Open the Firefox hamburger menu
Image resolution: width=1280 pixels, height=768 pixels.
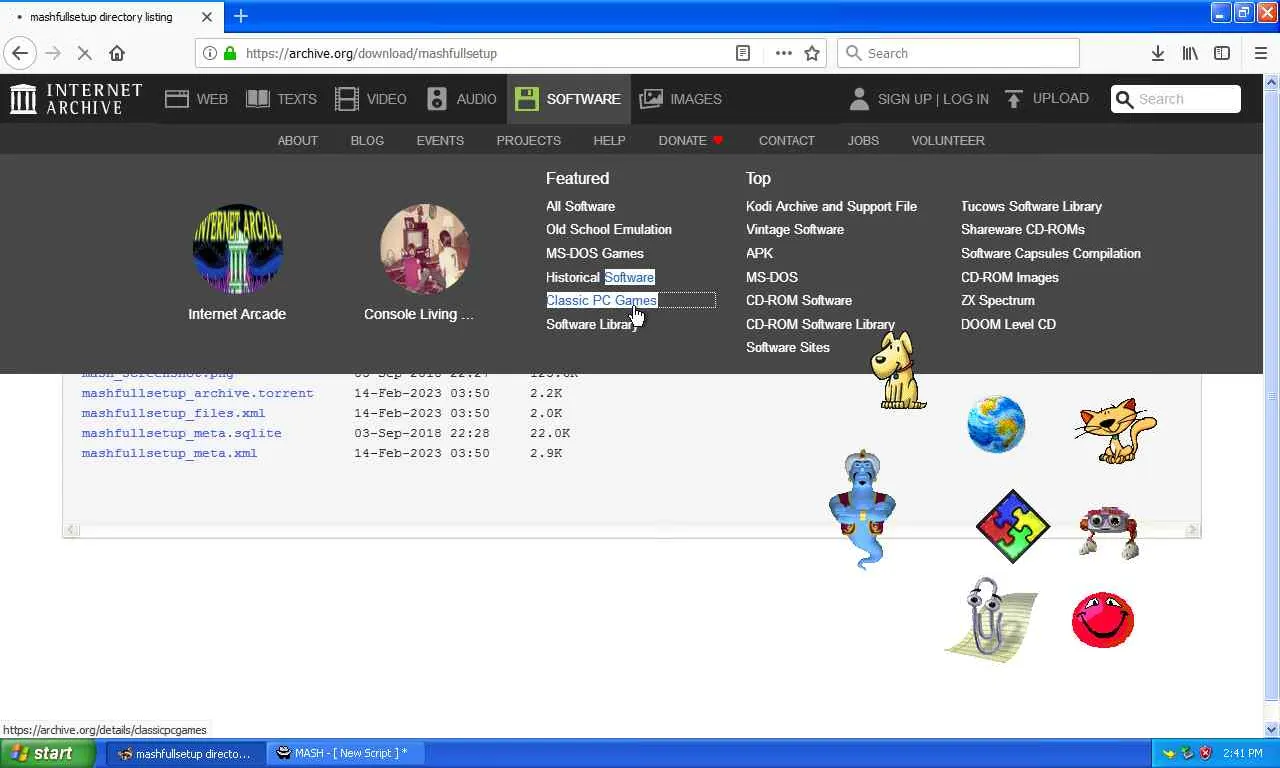(1260, 53)
